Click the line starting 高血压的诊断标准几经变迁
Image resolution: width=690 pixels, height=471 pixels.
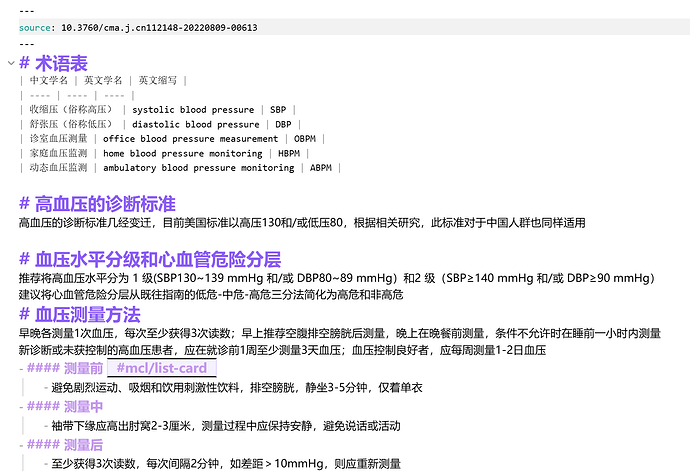[302, 223]
